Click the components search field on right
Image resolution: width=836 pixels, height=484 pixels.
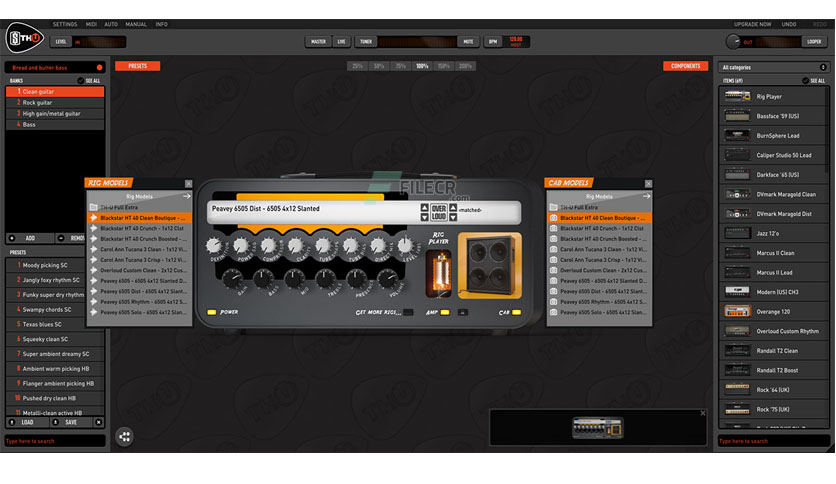(774, 441)
